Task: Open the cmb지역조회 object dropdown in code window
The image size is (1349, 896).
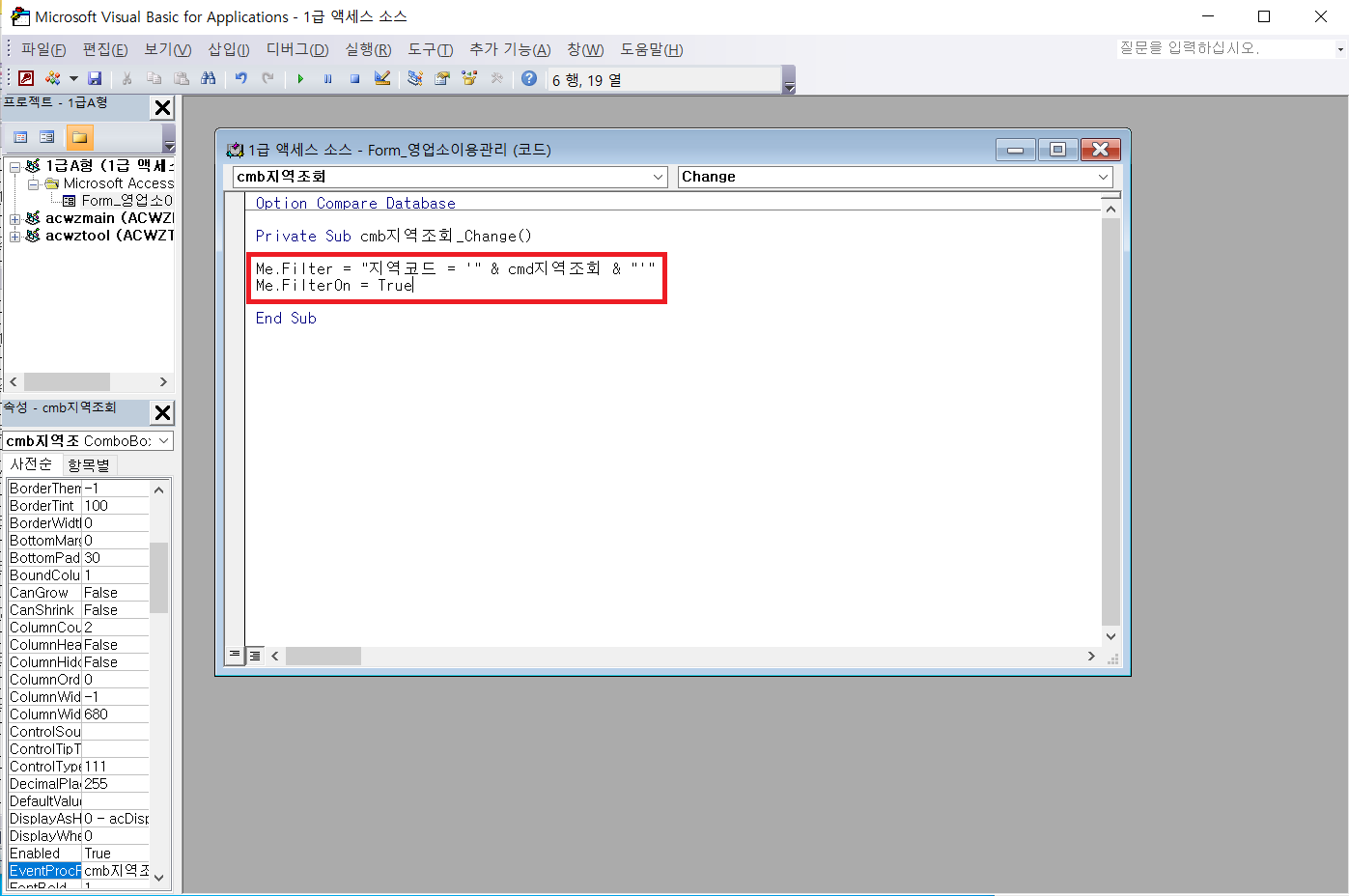Action: (659, 177)
